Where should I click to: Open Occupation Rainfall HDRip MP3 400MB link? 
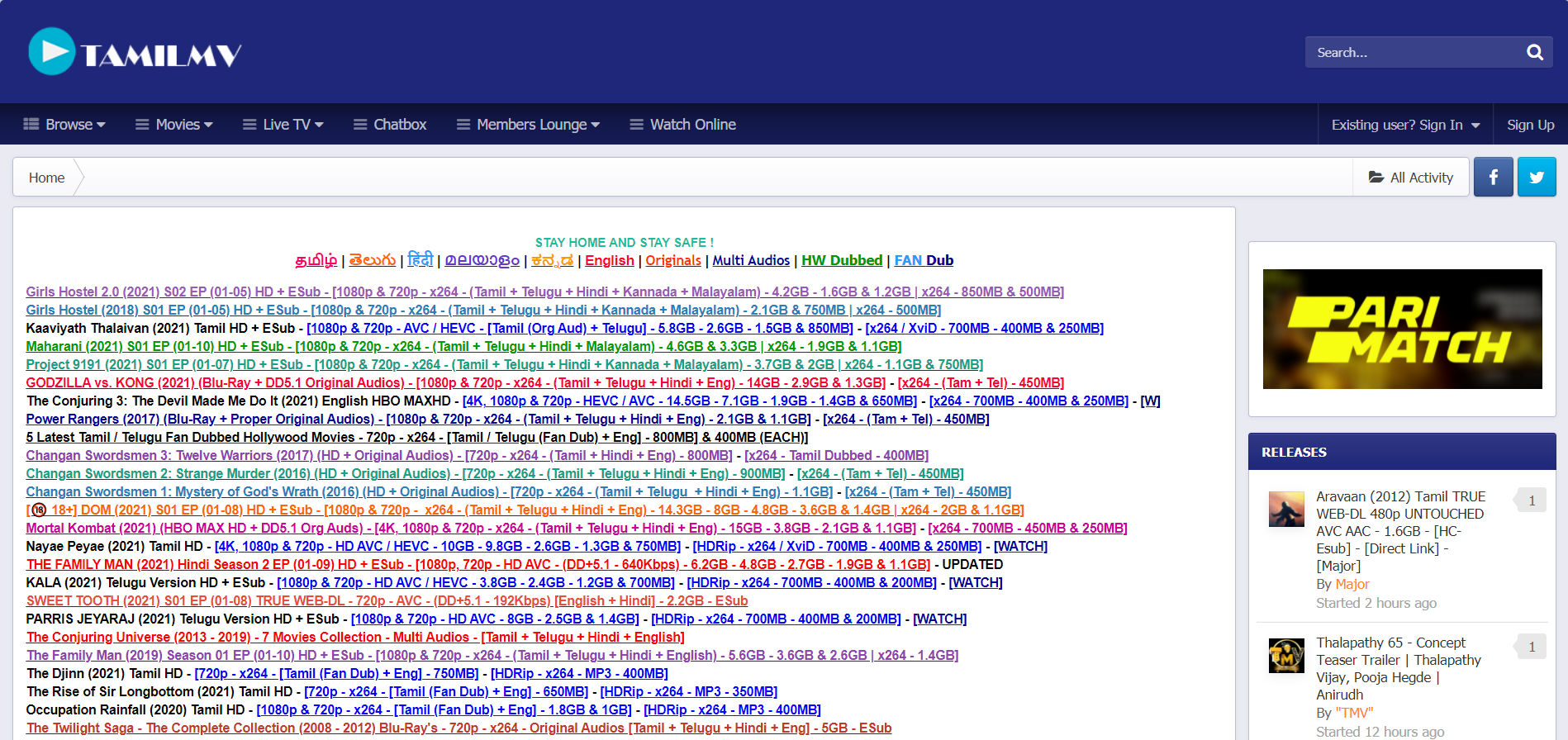[732, 709]
